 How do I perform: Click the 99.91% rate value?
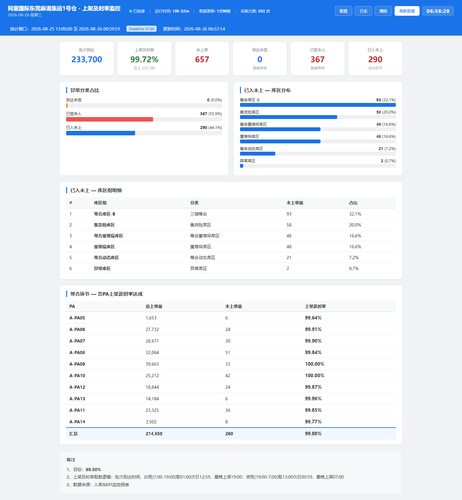coord(313,329)
